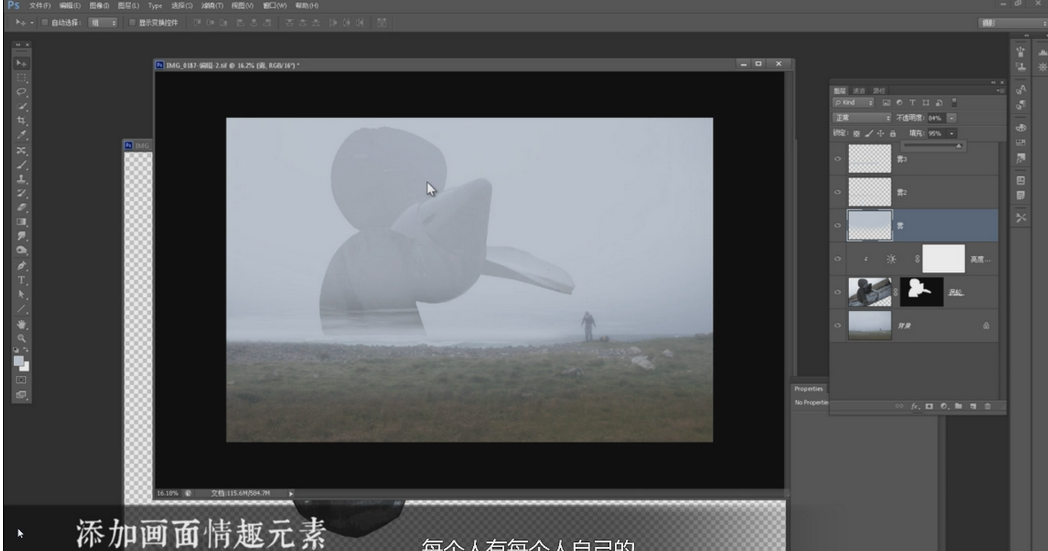Hide the 背景 layer

pos(837,326)
